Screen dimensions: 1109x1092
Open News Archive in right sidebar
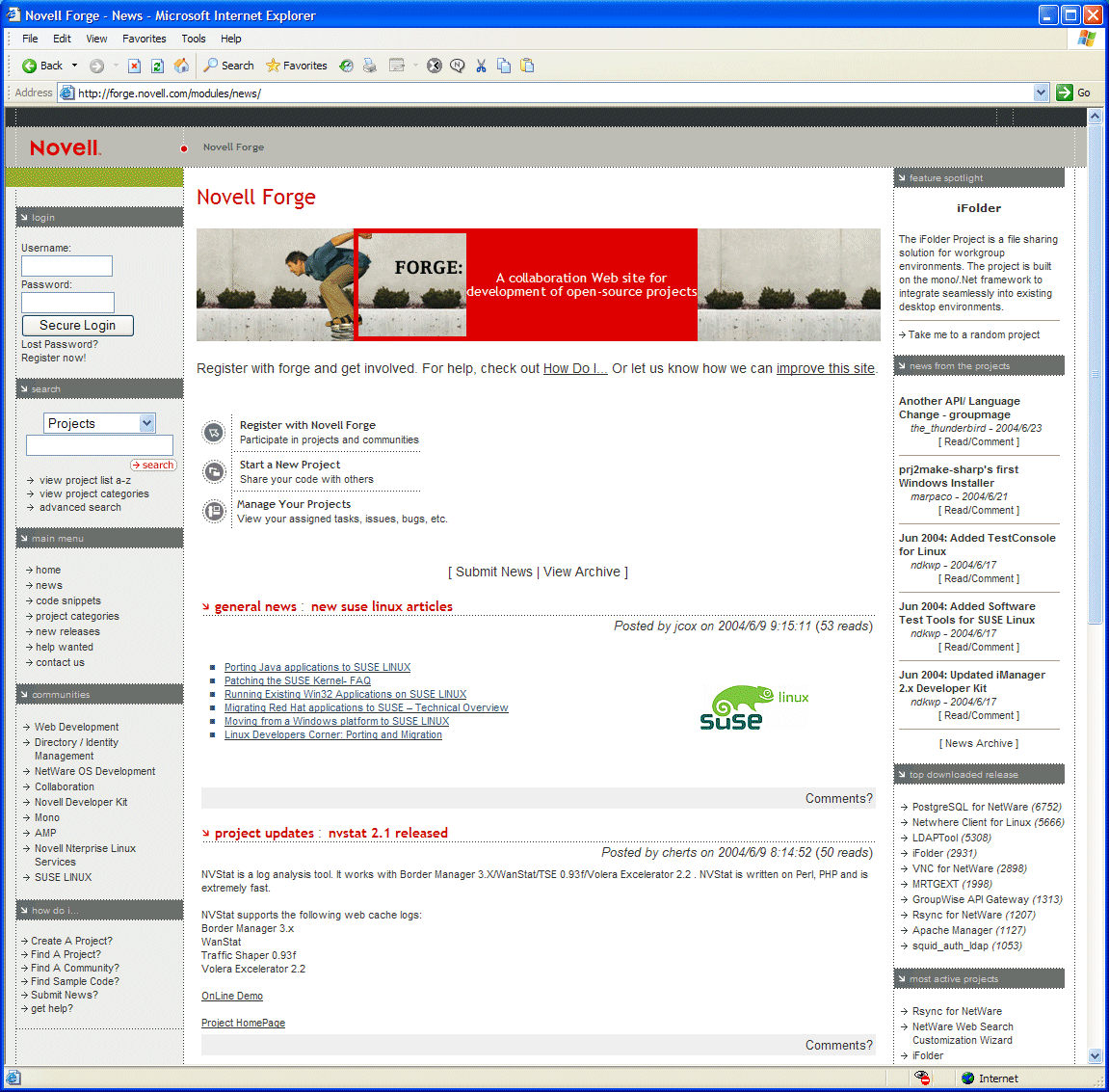click(x=979, y=743)
